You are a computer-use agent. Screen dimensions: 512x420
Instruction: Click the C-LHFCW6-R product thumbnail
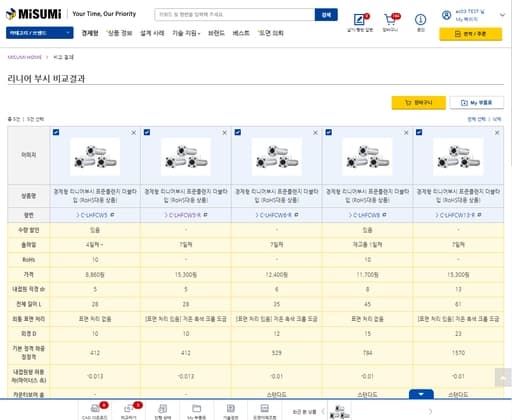(x=277, y=156)
